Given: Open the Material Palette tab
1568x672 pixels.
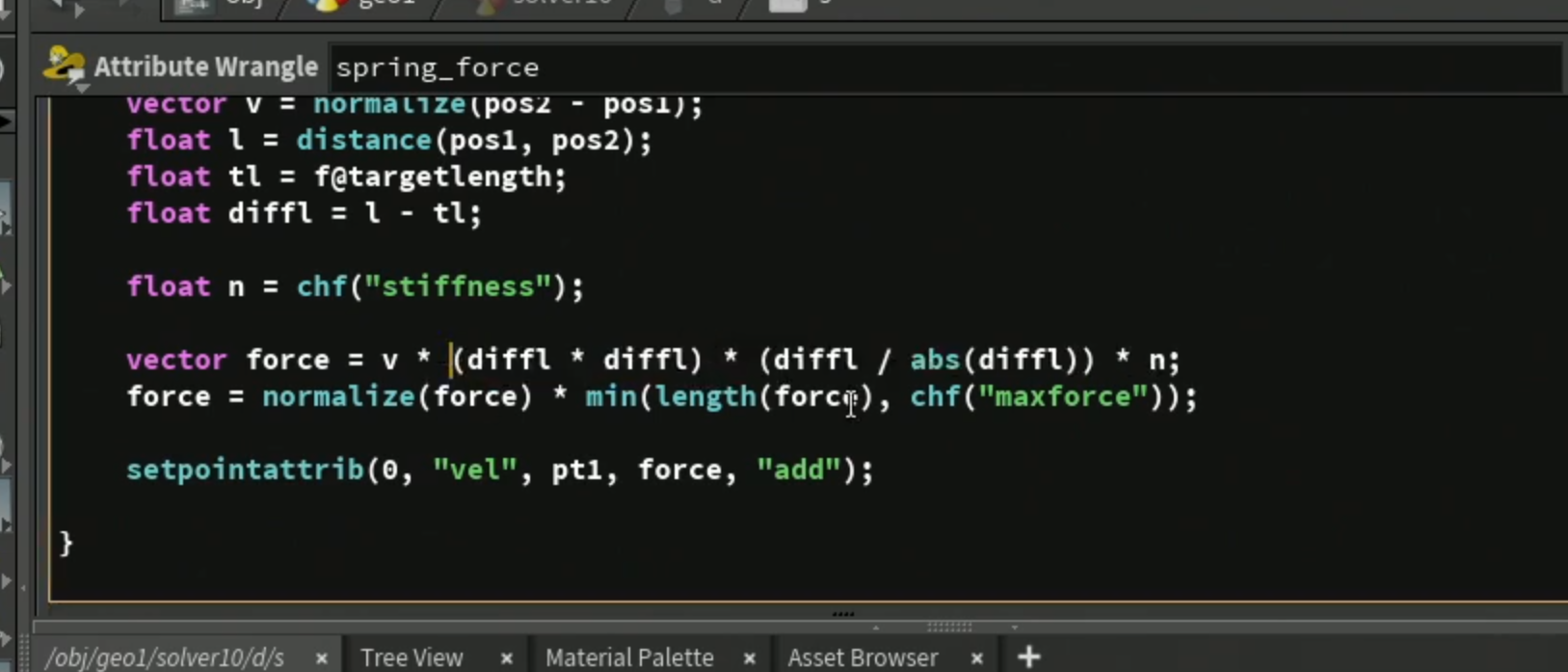Looking at the screenshot, I should [x=629, y=658].
